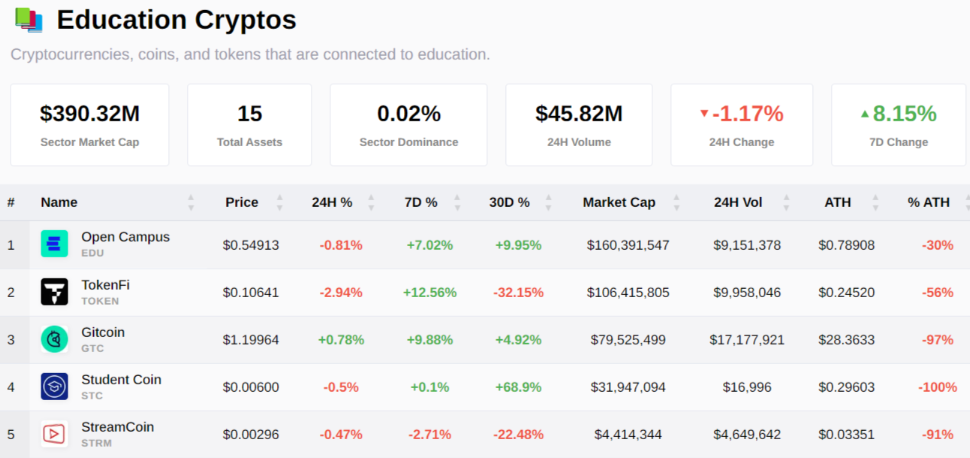
Task: Click the Student Coin logo icon
Action: [54, 386]
